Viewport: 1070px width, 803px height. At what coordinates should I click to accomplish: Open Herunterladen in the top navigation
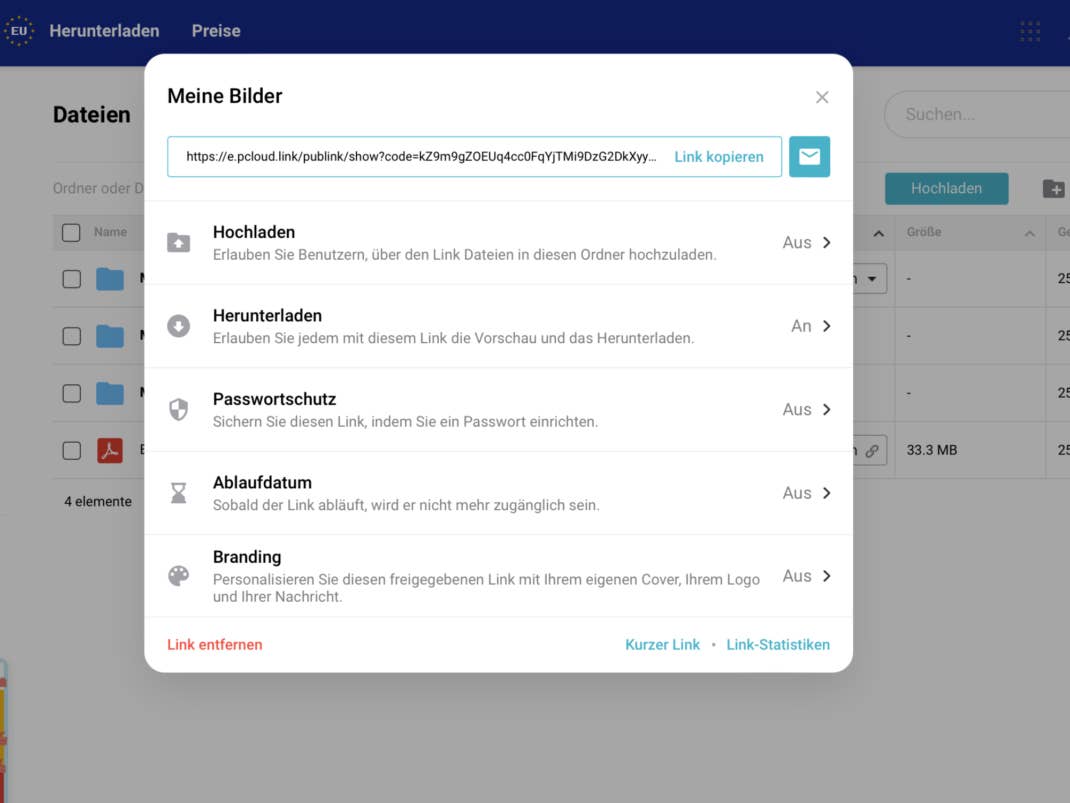pos(104,31)
